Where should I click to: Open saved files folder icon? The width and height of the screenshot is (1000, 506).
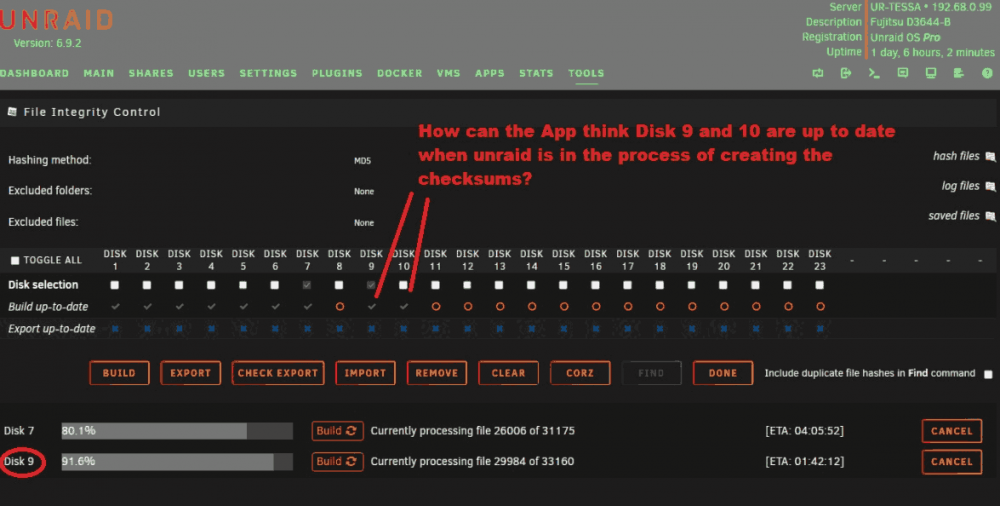click(x=990, y=216)
